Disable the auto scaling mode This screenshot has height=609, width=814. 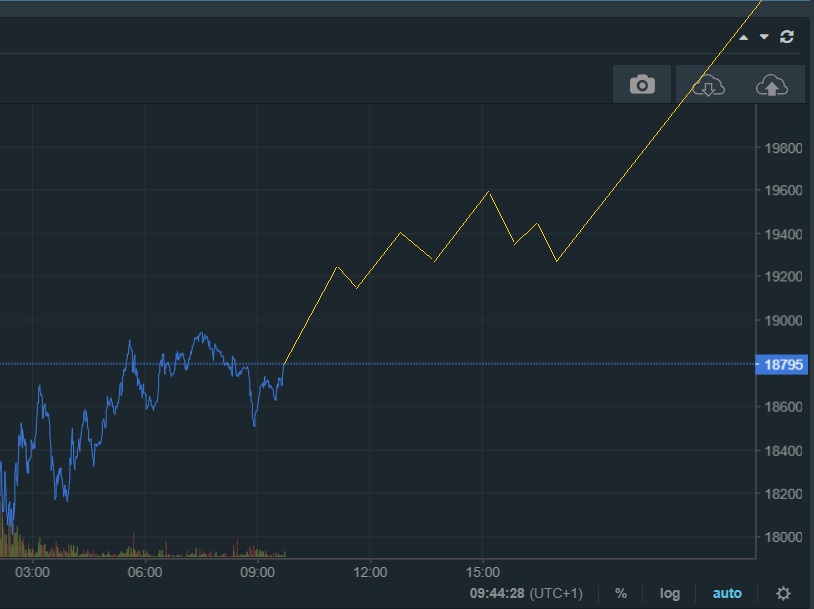[727, 592]
